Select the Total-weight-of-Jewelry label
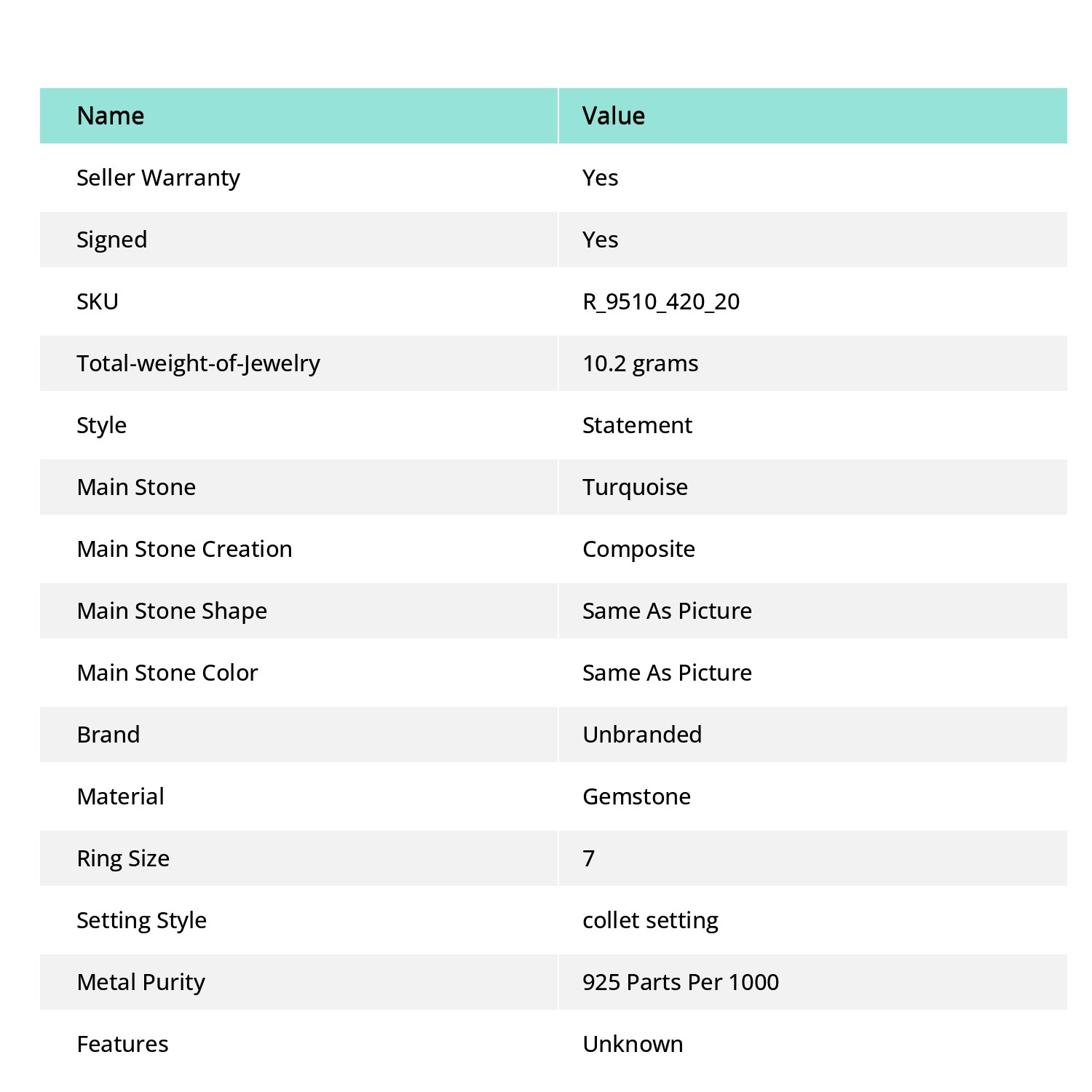 [x=199, y=363]
